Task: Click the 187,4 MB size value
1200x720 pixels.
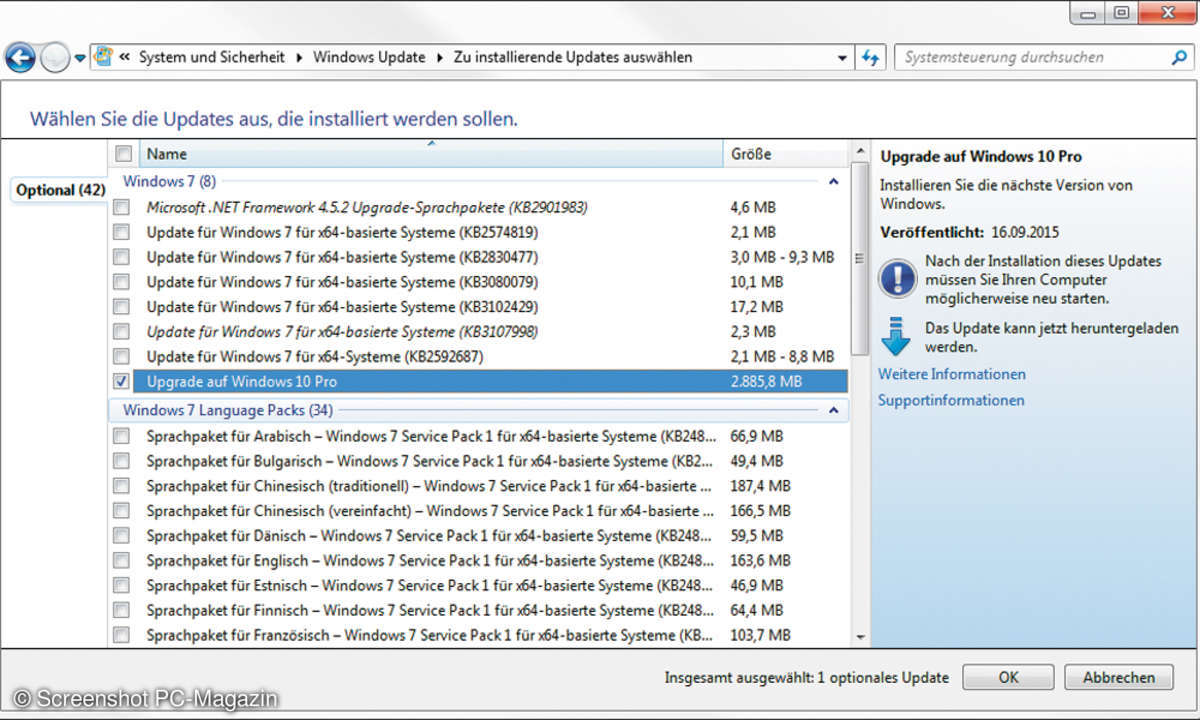Action: click(x=760, y=486)
